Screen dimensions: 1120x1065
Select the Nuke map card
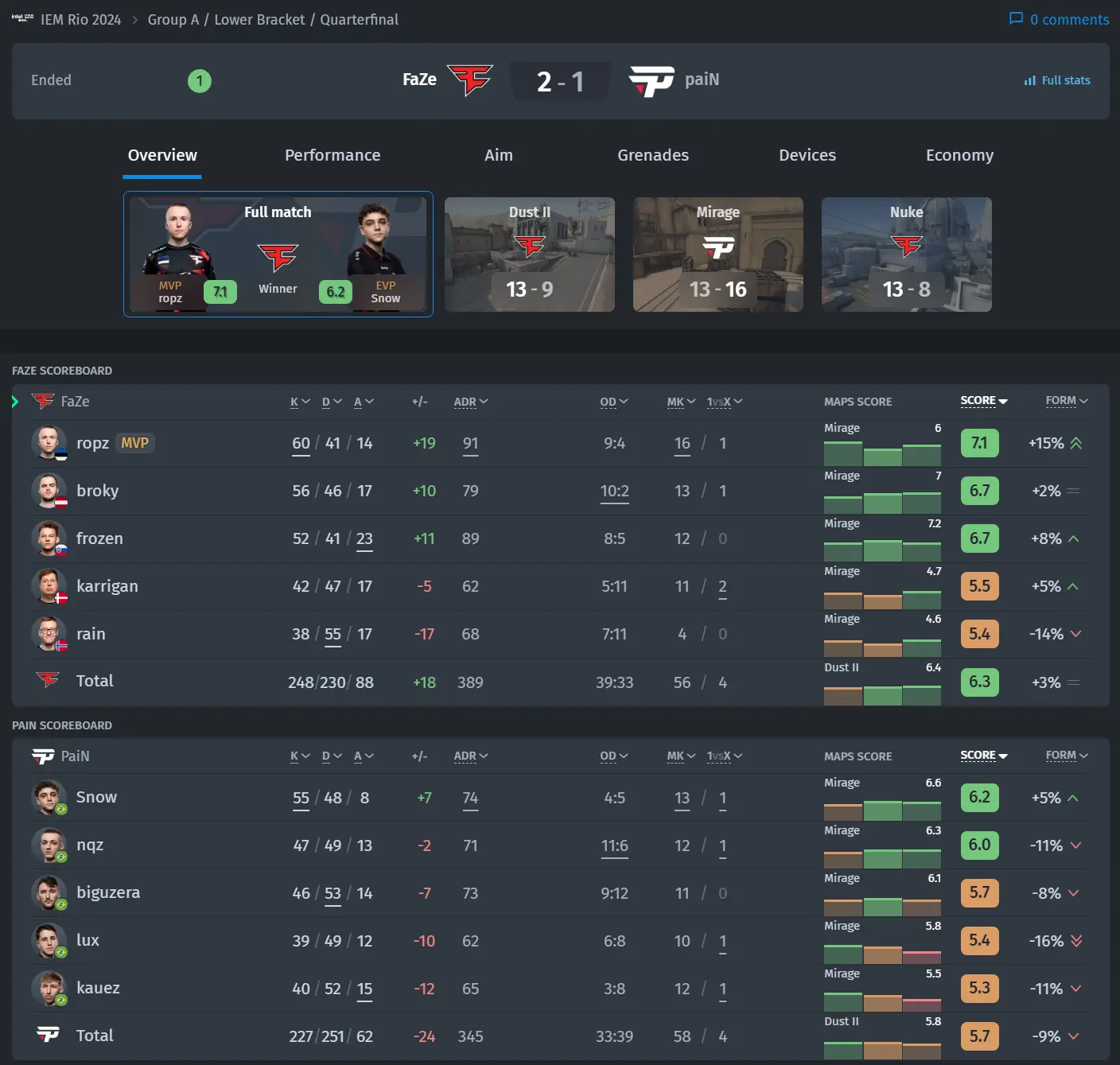[907, 255]
